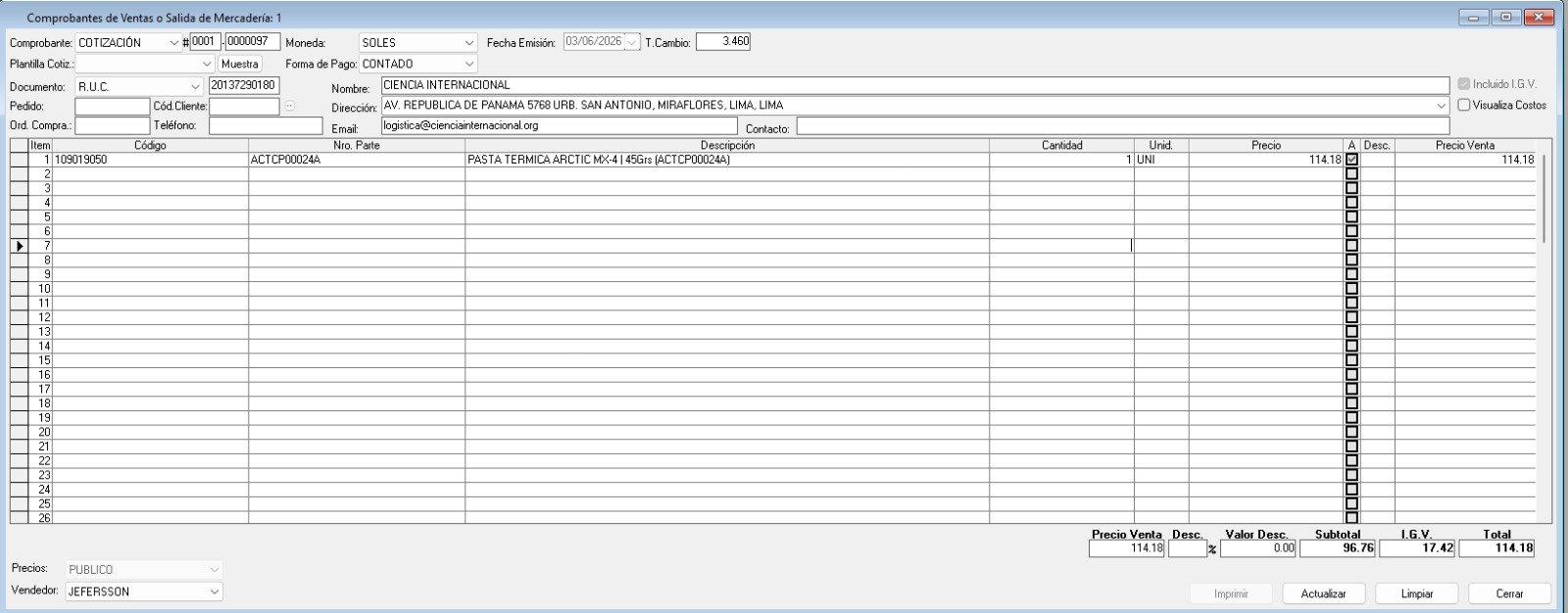This screenshot has height=613, width=1568.
Task: Click the series number field 0001
Action: tap(206, 42)
